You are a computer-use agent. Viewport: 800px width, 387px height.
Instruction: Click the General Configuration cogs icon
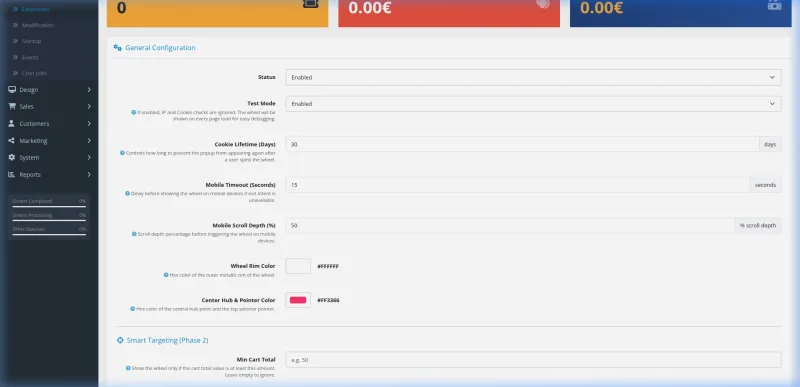click(x=117, y=48)
